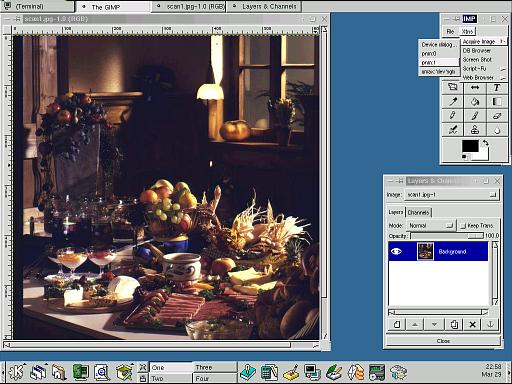The width and height of the screenshot is (512, 384).
Task: Select the Clone stamp tool
Action: point(475,130)
